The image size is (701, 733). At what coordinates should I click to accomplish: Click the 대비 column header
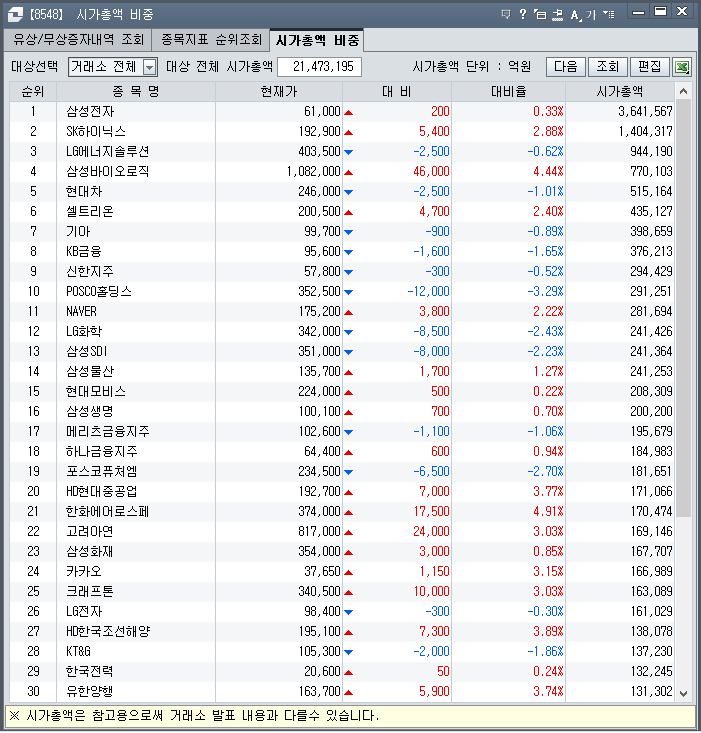396,91
